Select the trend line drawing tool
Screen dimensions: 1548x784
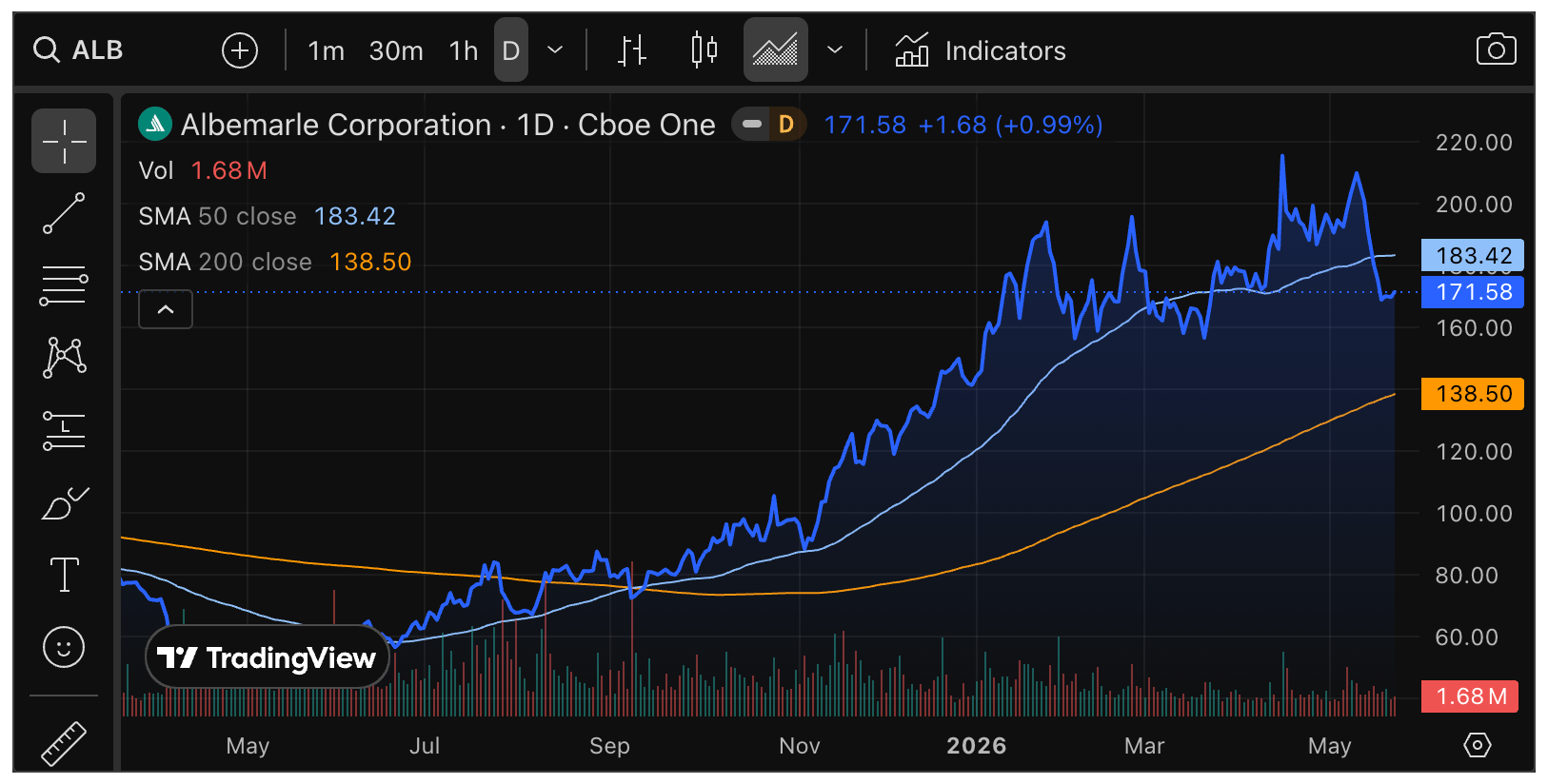click(x=64, y=213)
